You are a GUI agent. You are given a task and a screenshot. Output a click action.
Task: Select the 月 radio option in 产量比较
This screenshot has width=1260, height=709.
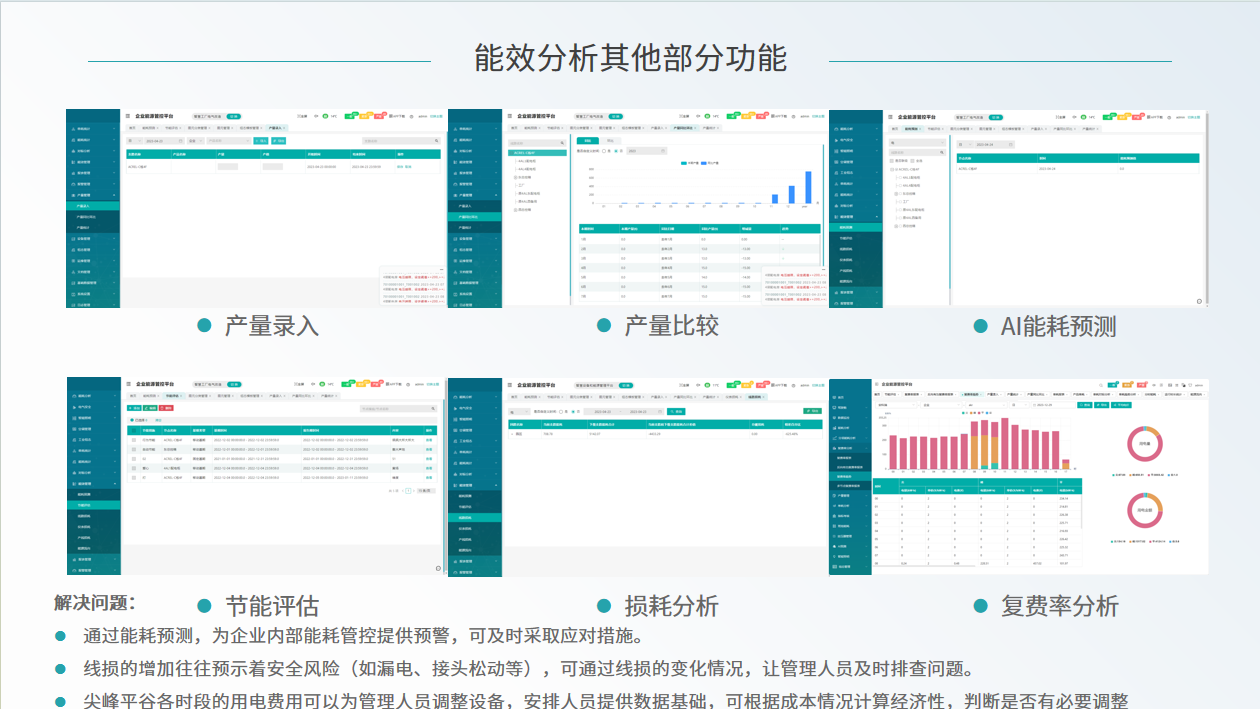tap(603, 151)
